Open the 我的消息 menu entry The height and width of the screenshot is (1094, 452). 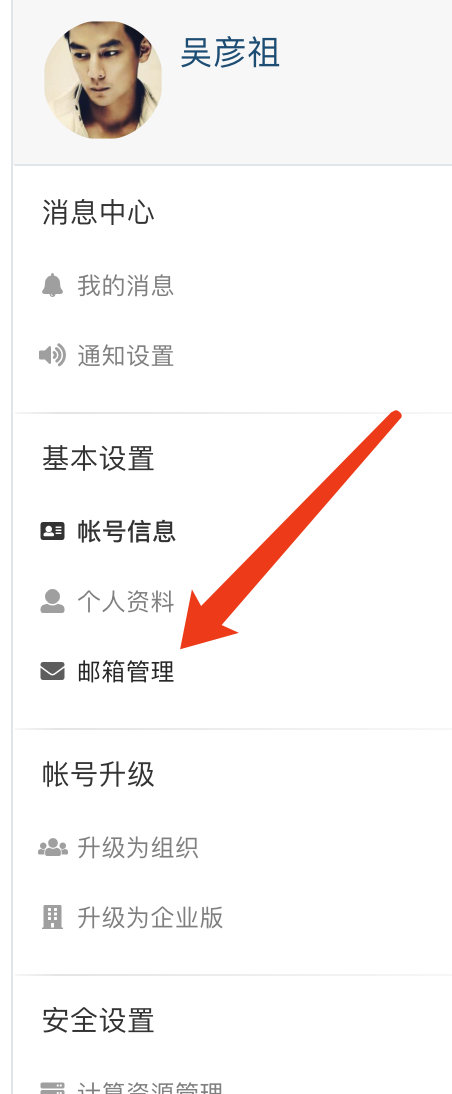[x=126, y=286]
